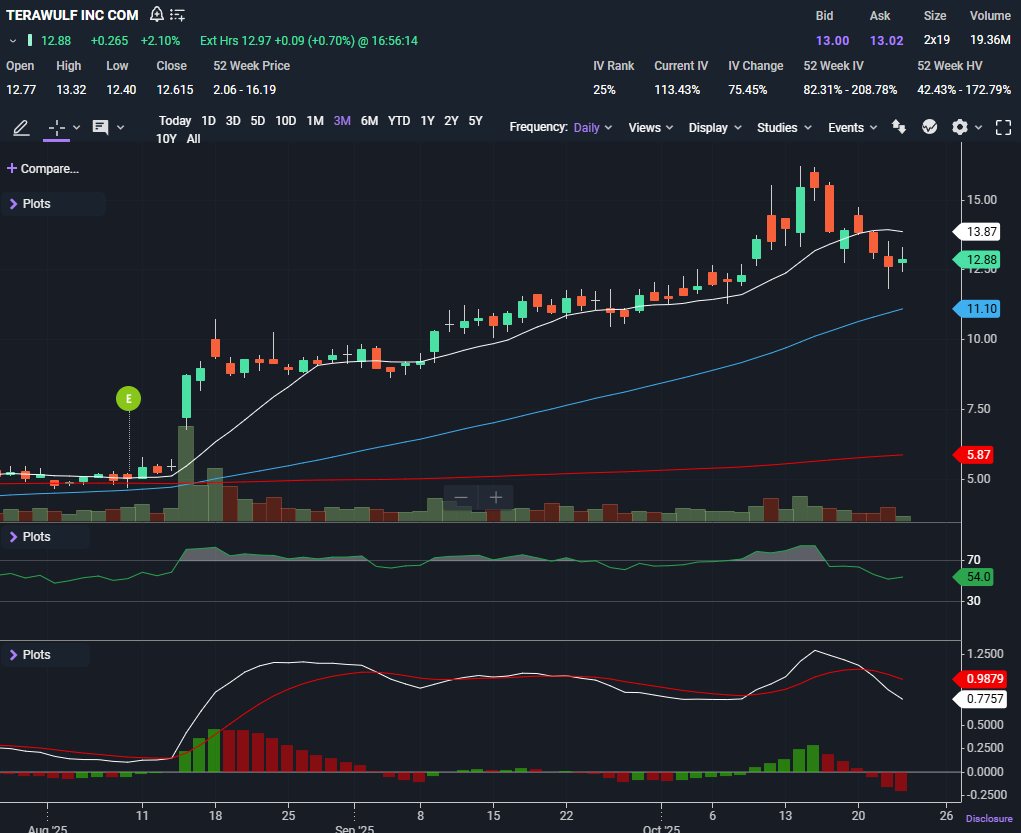Open the notes dropdown arrow
This screenshot has height=833, width=1021.
[x=120, y=128]
